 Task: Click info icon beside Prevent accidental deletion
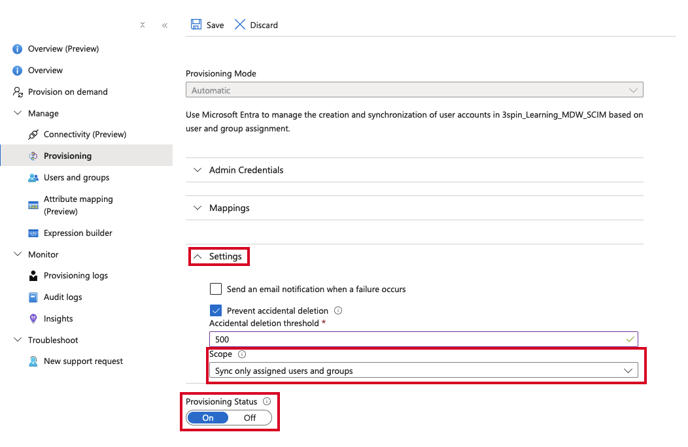pos(338,311)
